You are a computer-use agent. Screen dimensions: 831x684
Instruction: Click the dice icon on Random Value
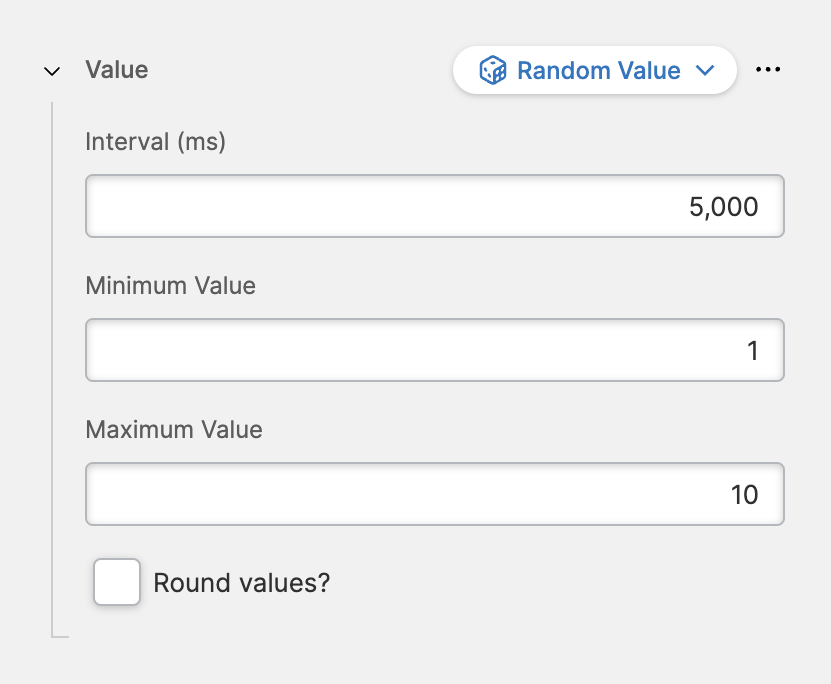(x=492, y=71)
